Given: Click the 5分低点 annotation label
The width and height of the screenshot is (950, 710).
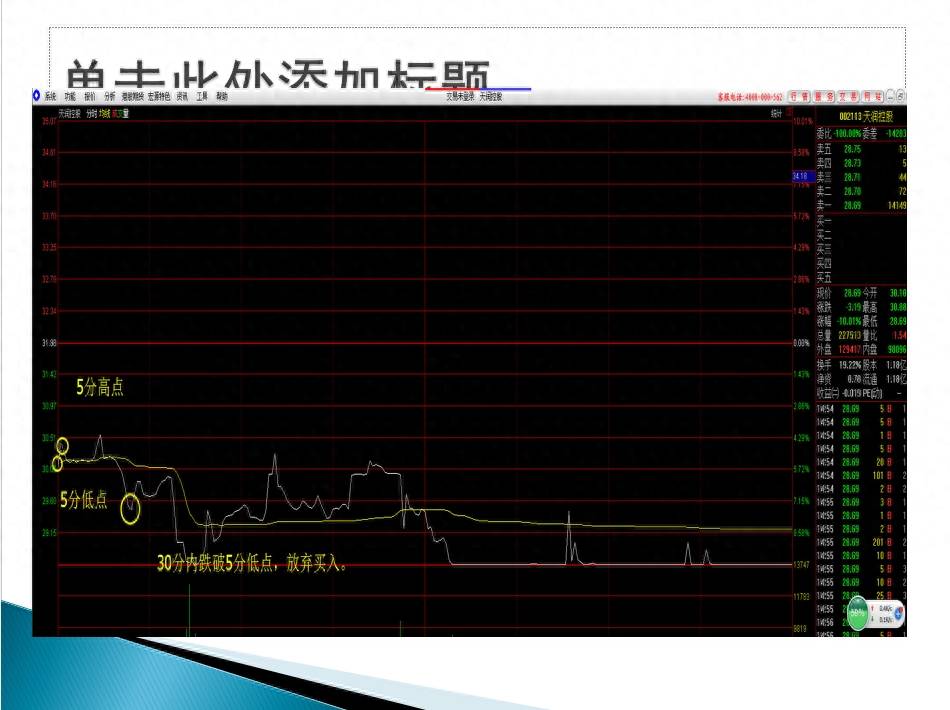Looking at the screenshot, I should [84, 499].
